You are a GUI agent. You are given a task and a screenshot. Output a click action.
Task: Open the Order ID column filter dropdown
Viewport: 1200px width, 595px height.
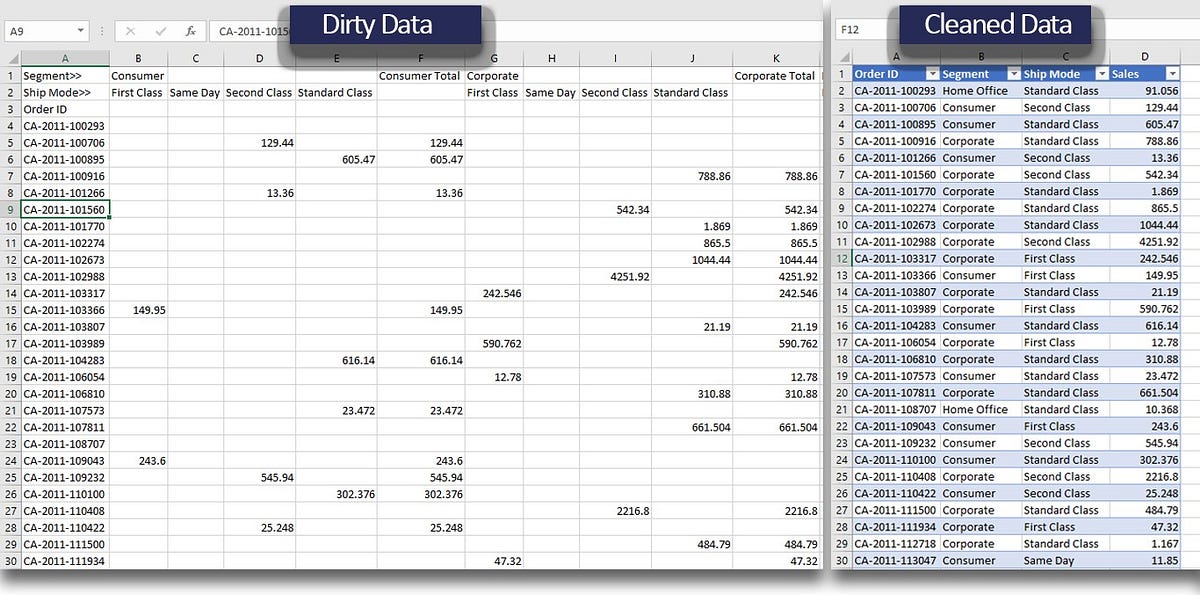click(x=932, y=73)
